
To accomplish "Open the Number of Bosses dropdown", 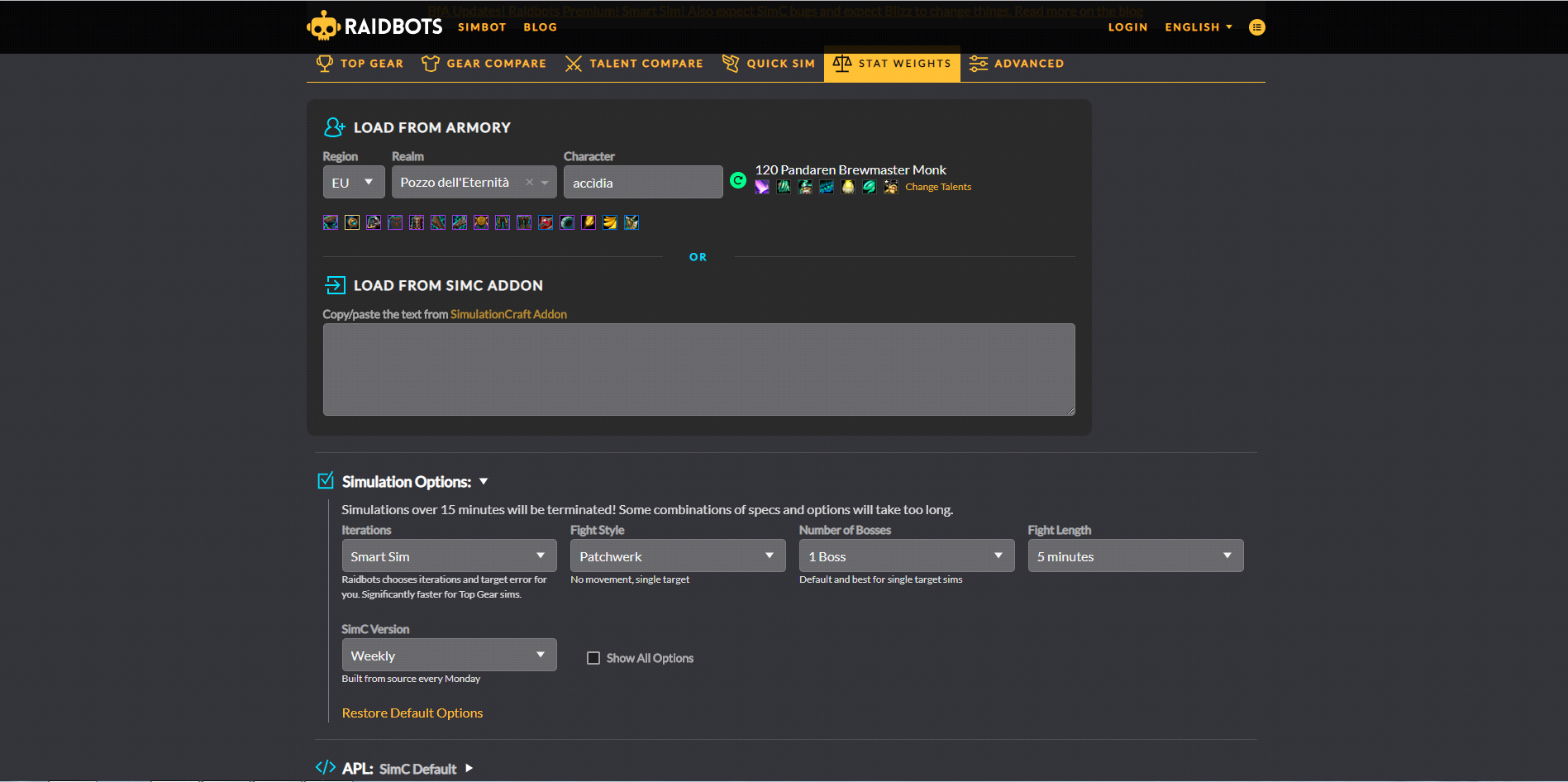I will (907, 556).
